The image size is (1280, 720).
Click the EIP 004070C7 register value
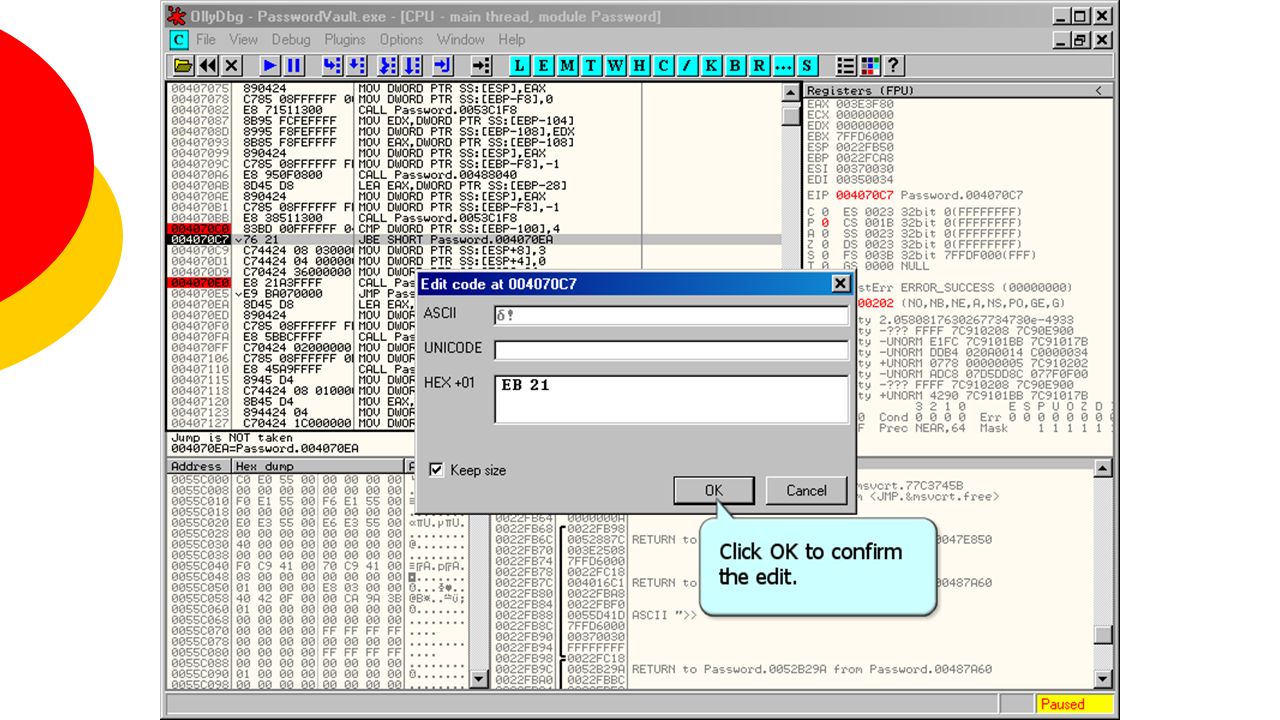coord(866,194)
